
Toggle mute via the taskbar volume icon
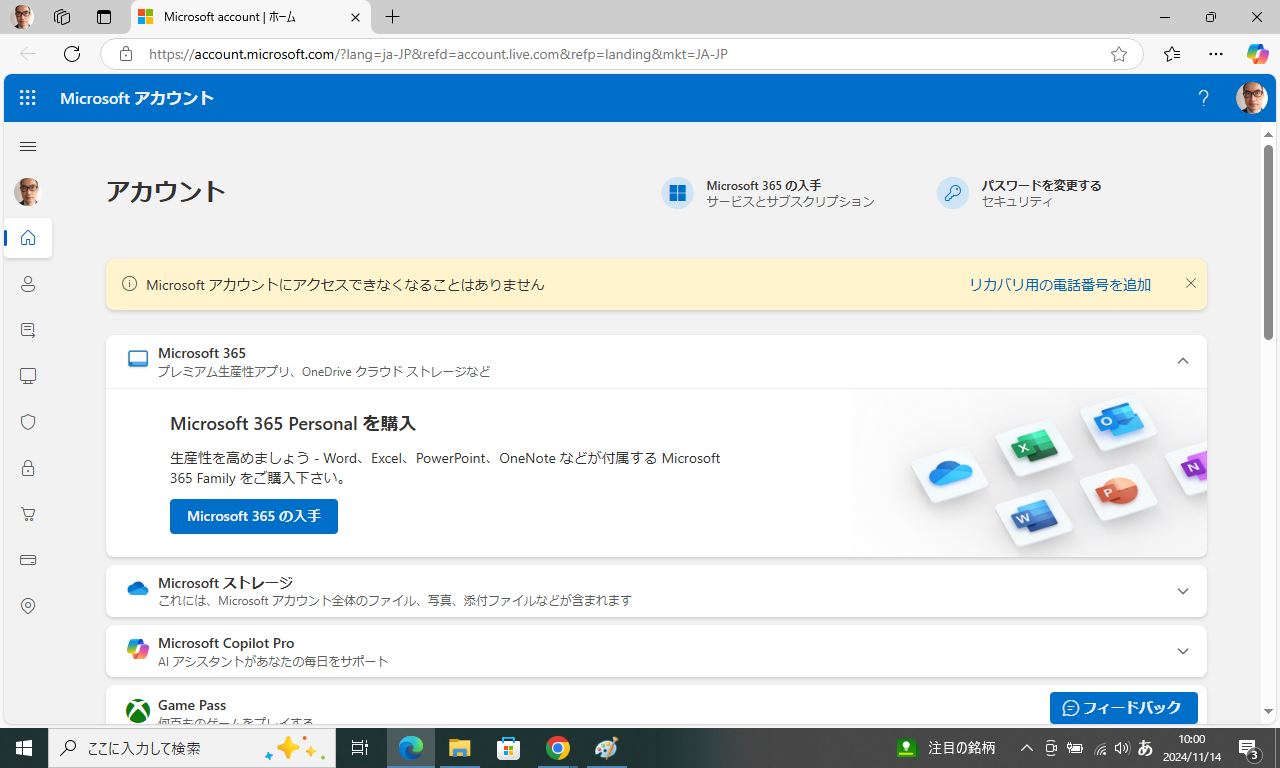1121,747
